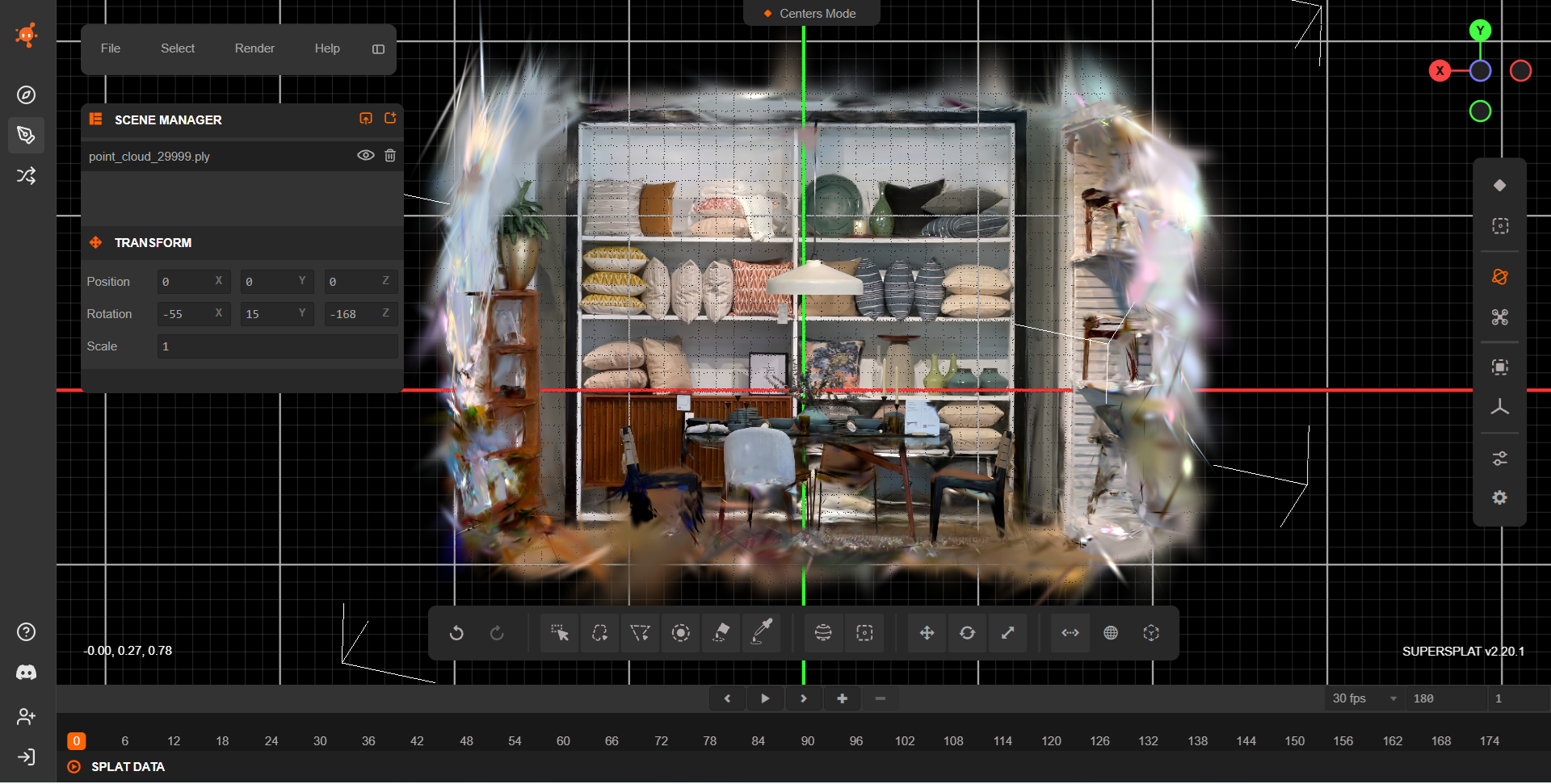Open the File menu
Viewport: 1551px width, 784px height.
pyautogui.click(x=111, y=48)
